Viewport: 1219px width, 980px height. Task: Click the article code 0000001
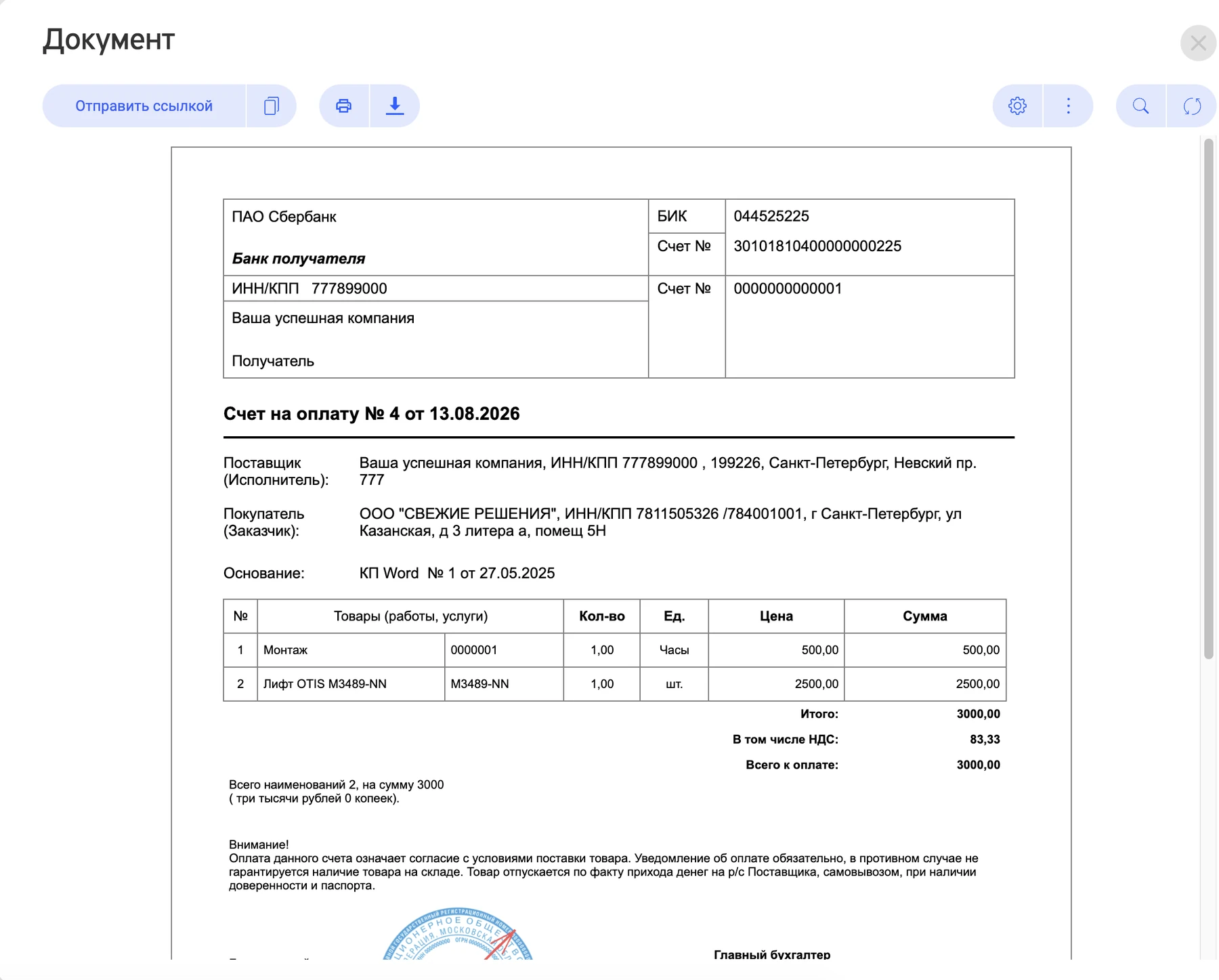click(474, 650)
